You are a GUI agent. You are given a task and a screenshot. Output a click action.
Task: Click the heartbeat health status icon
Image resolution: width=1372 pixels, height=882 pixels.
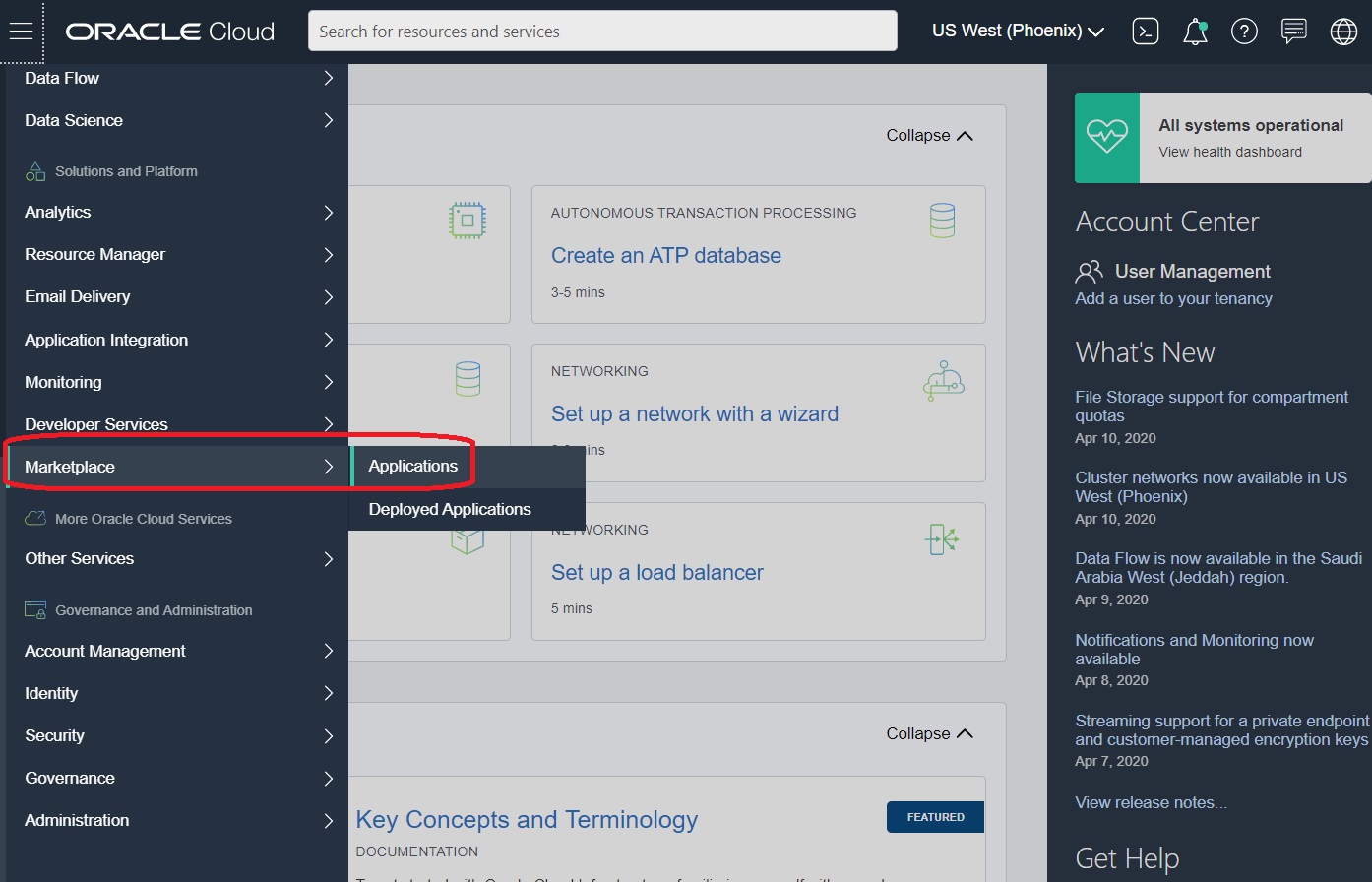pyautogui.click(x=1107, y=138)
